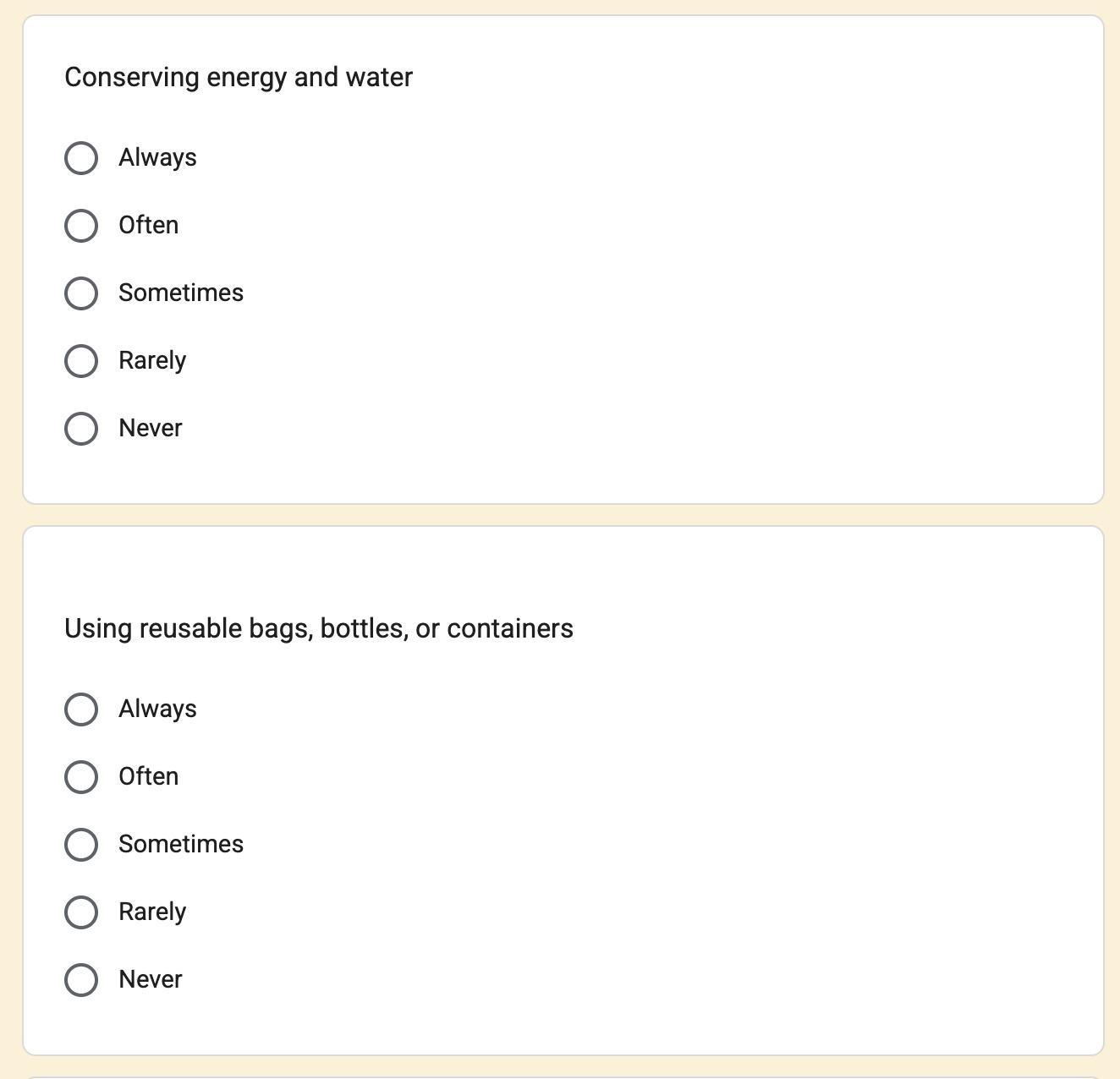This screenshot has height=1079, width=1120.
Task: Pick Sometimes for conserving energy and water
Action: point(81,293)
